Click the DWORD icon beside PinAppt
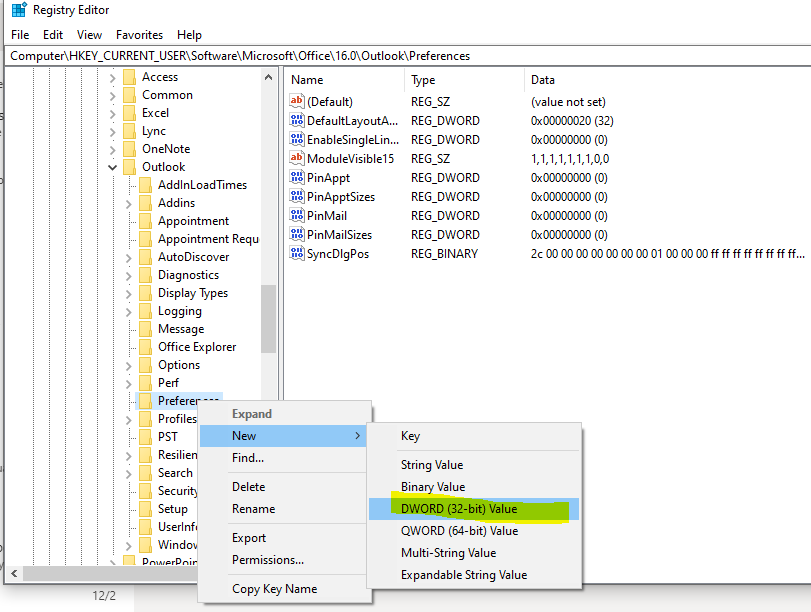The image size is (811, 612). (x=296, y=178)
